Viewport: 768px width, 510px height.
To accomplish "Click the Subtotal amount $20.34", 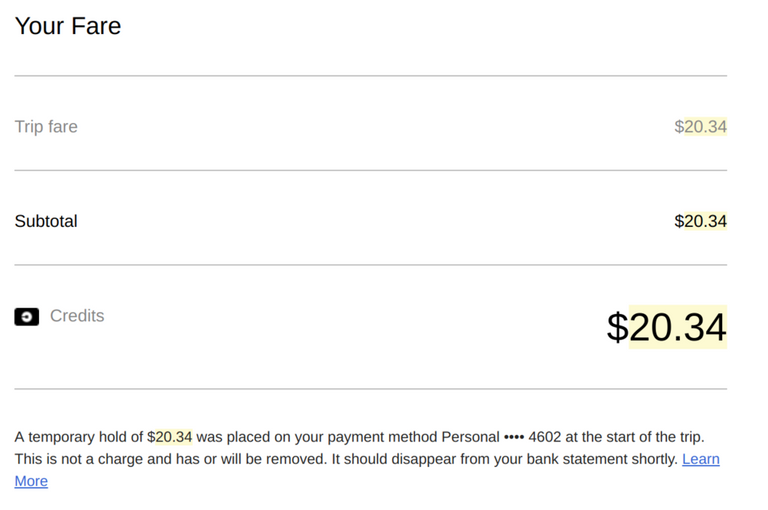I will [700, 221].
